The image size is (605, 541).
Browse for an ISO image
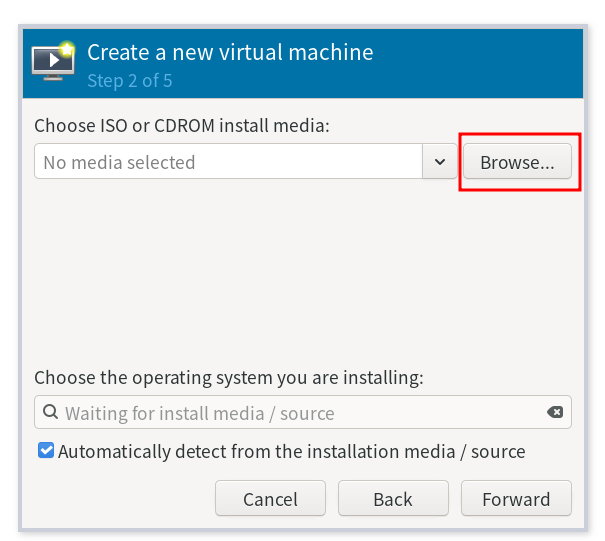click(x=516, y=162)
